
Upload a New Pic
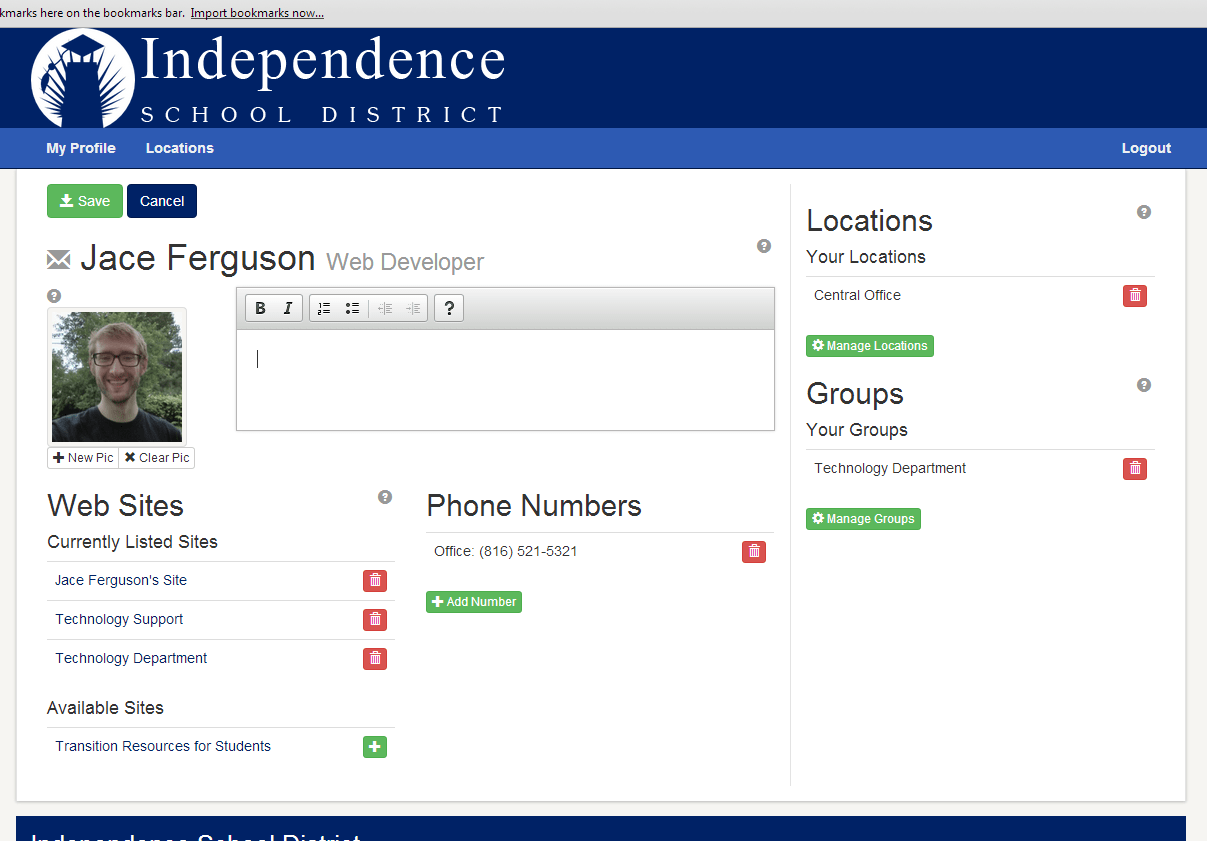(83, 458)
